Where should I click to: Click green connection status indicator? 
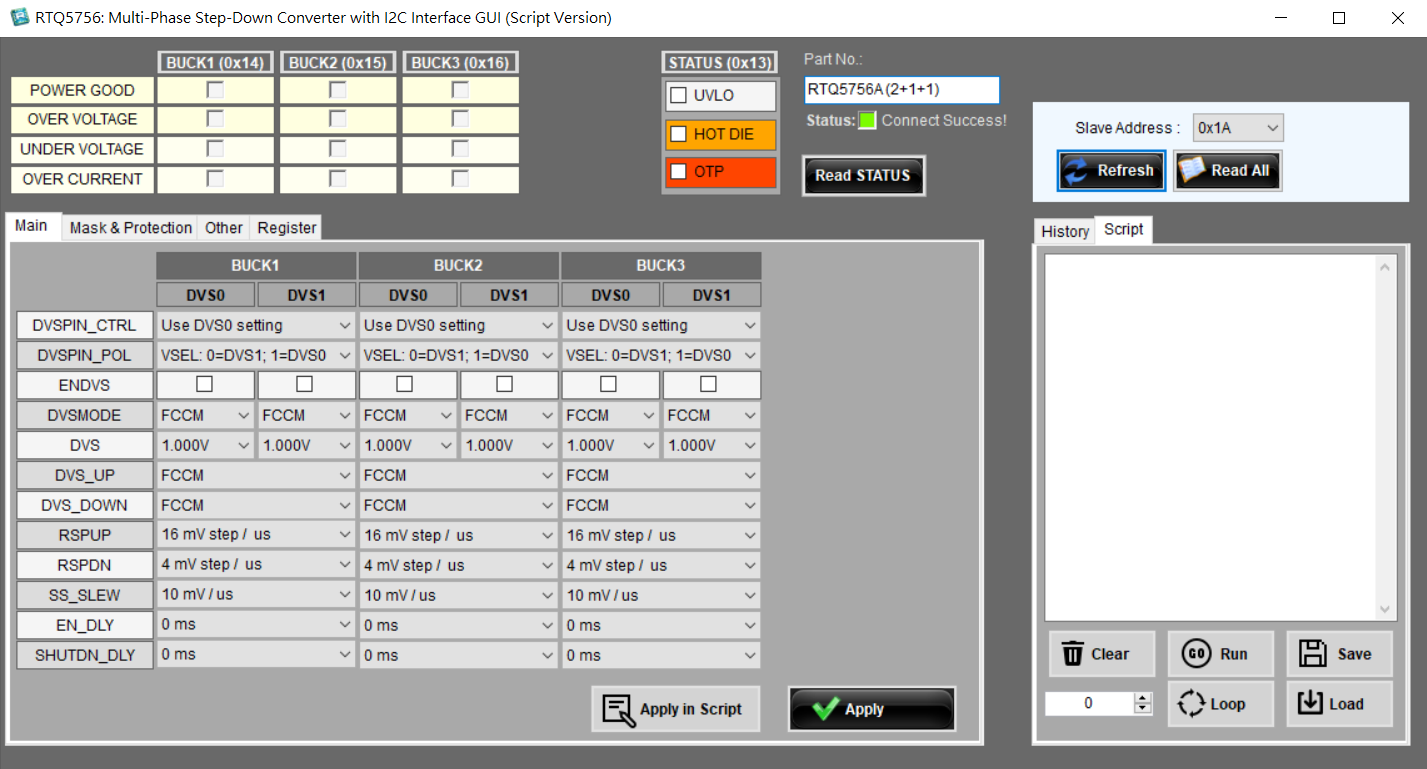[x=867, y=121]
